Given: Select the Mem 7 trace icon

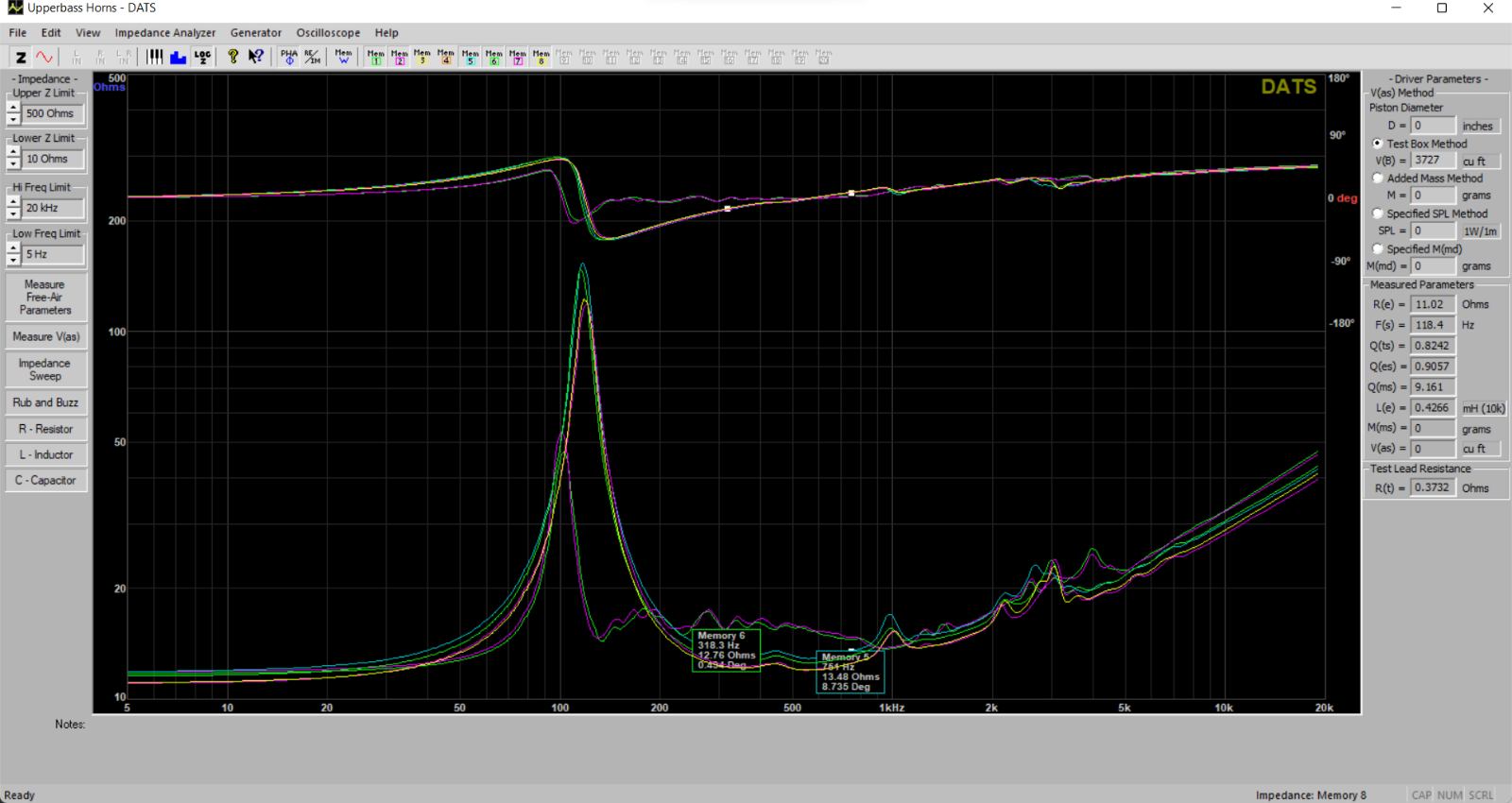Looking at the screenshot, I should [517, 58].
